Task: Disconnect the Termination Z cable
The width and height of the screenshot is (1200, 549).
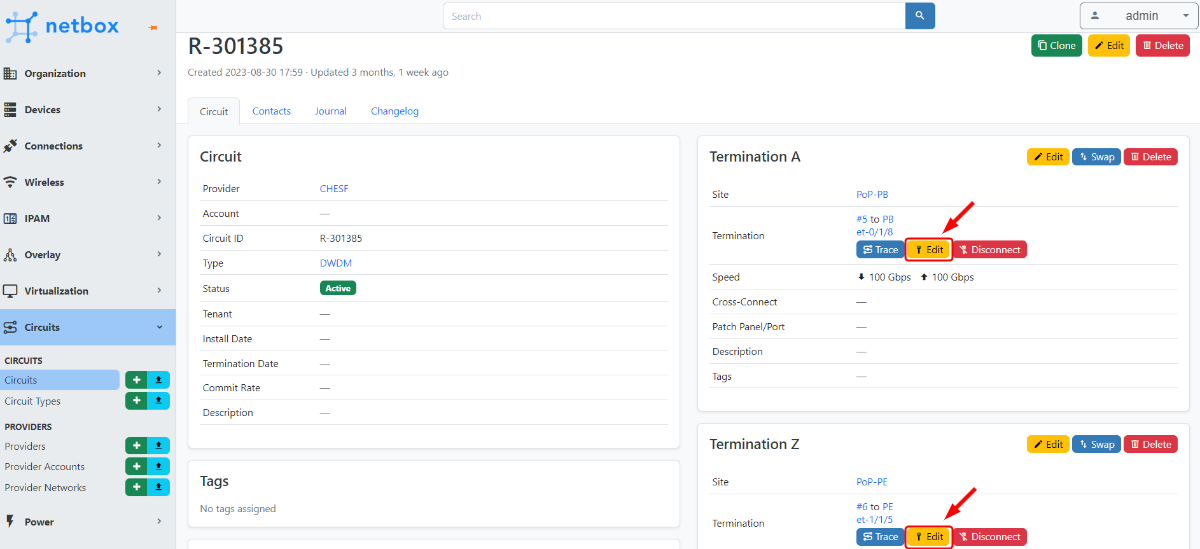Action: point(989,537)
